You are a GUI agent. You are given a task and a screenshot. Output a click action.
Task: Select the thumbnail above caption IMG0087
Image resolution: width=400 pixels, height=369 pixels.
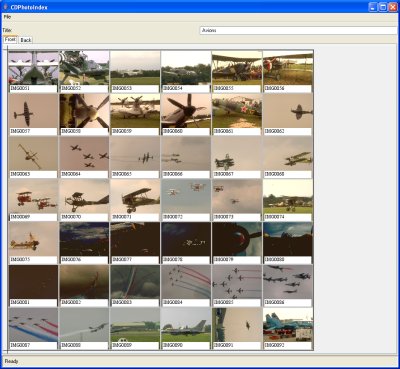point(34,325)
